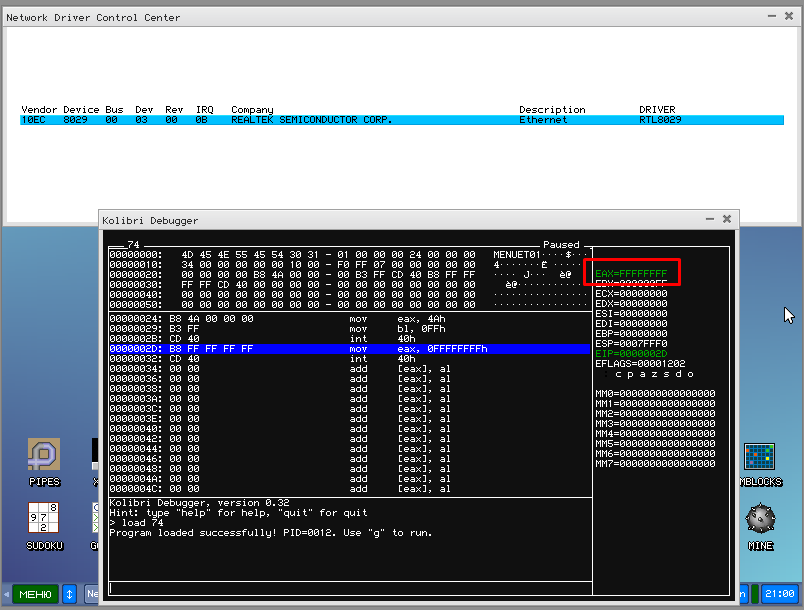The height and width of the screenshot is (610, 804).
Task: Click the DRIVER column header
Action: pos(657,109)
